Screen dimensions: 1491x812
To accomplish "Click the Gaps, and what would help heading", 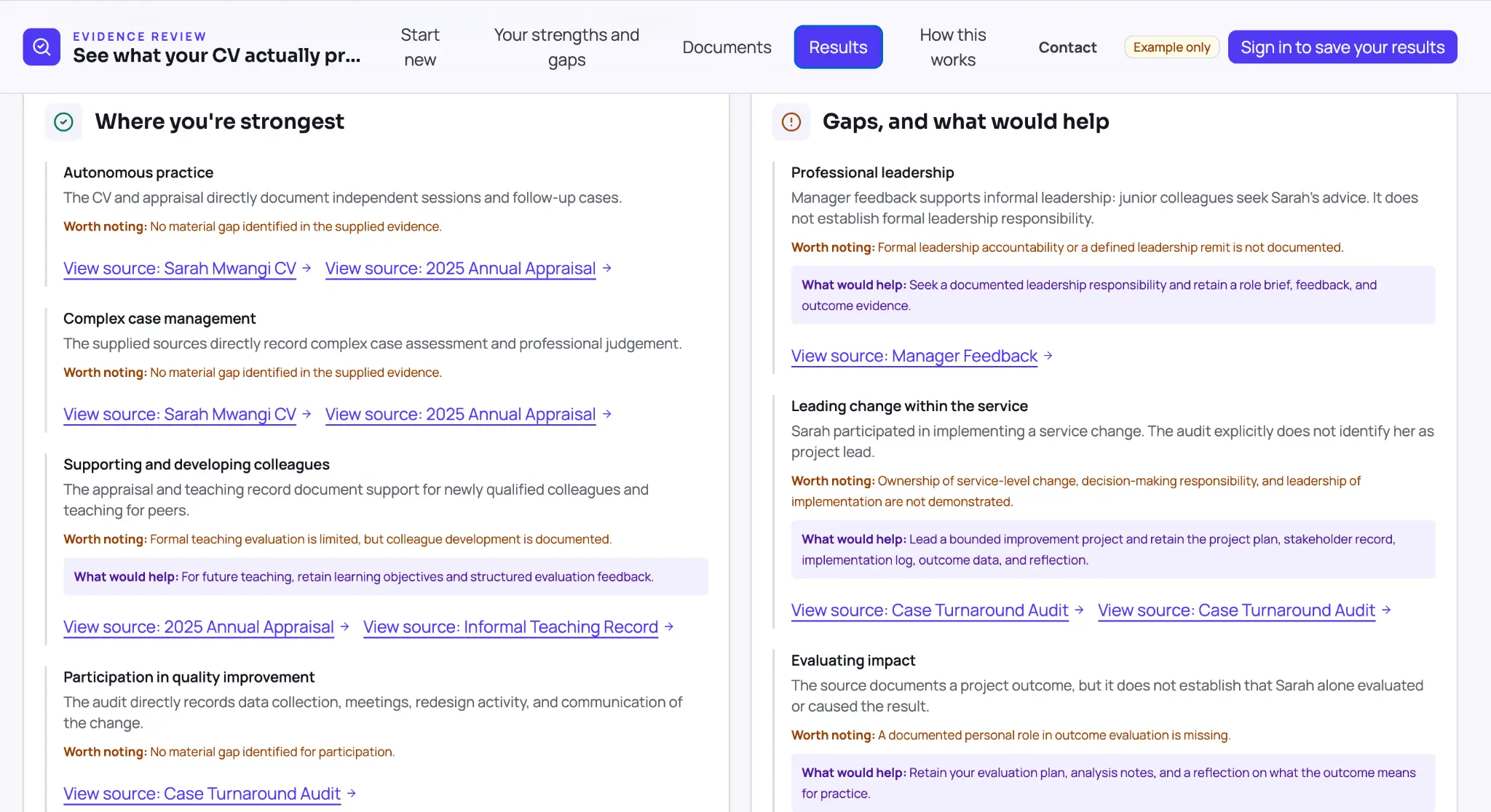I will pos(965,122).
